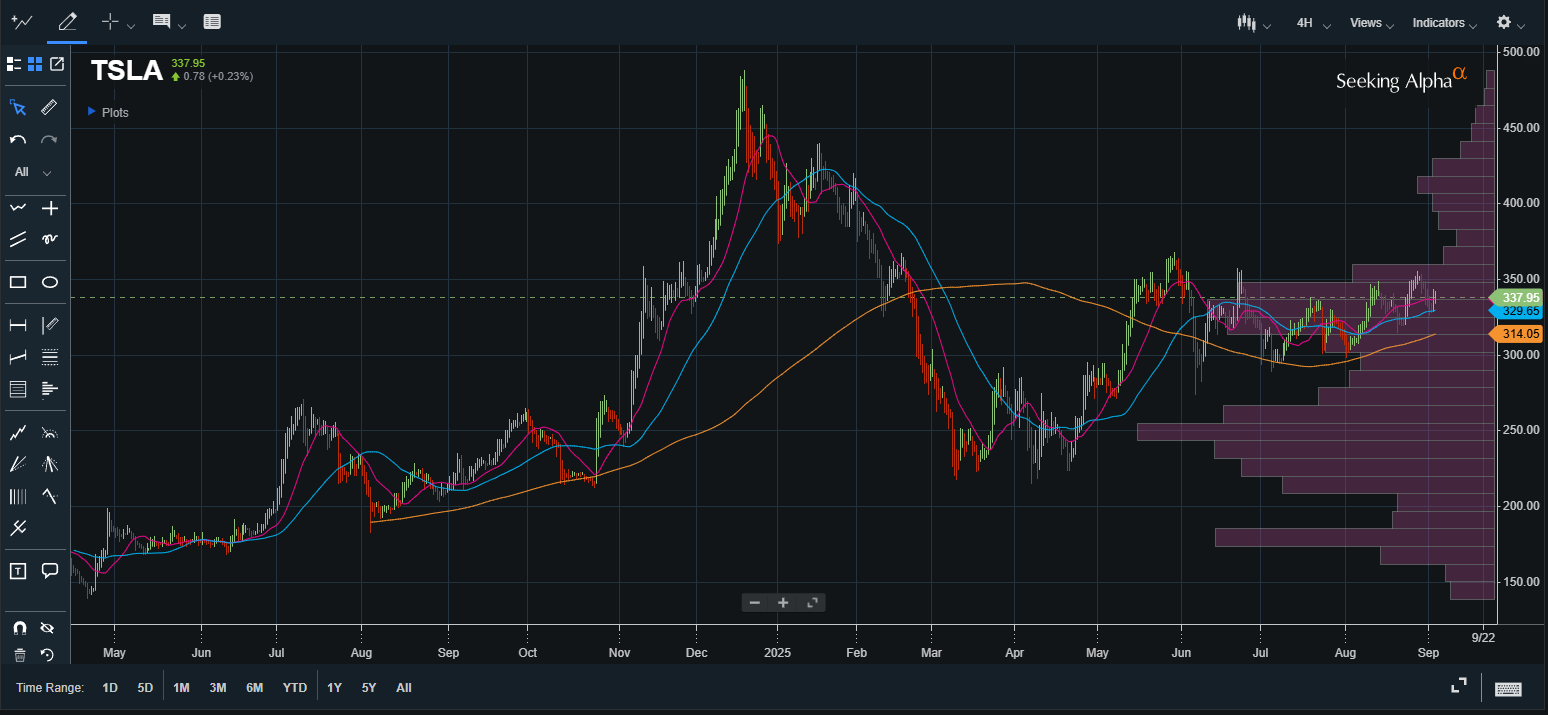This screenshot has height=715, width=1548.
Task: Select the ruler measure tool
Action: tap(49, 107)
